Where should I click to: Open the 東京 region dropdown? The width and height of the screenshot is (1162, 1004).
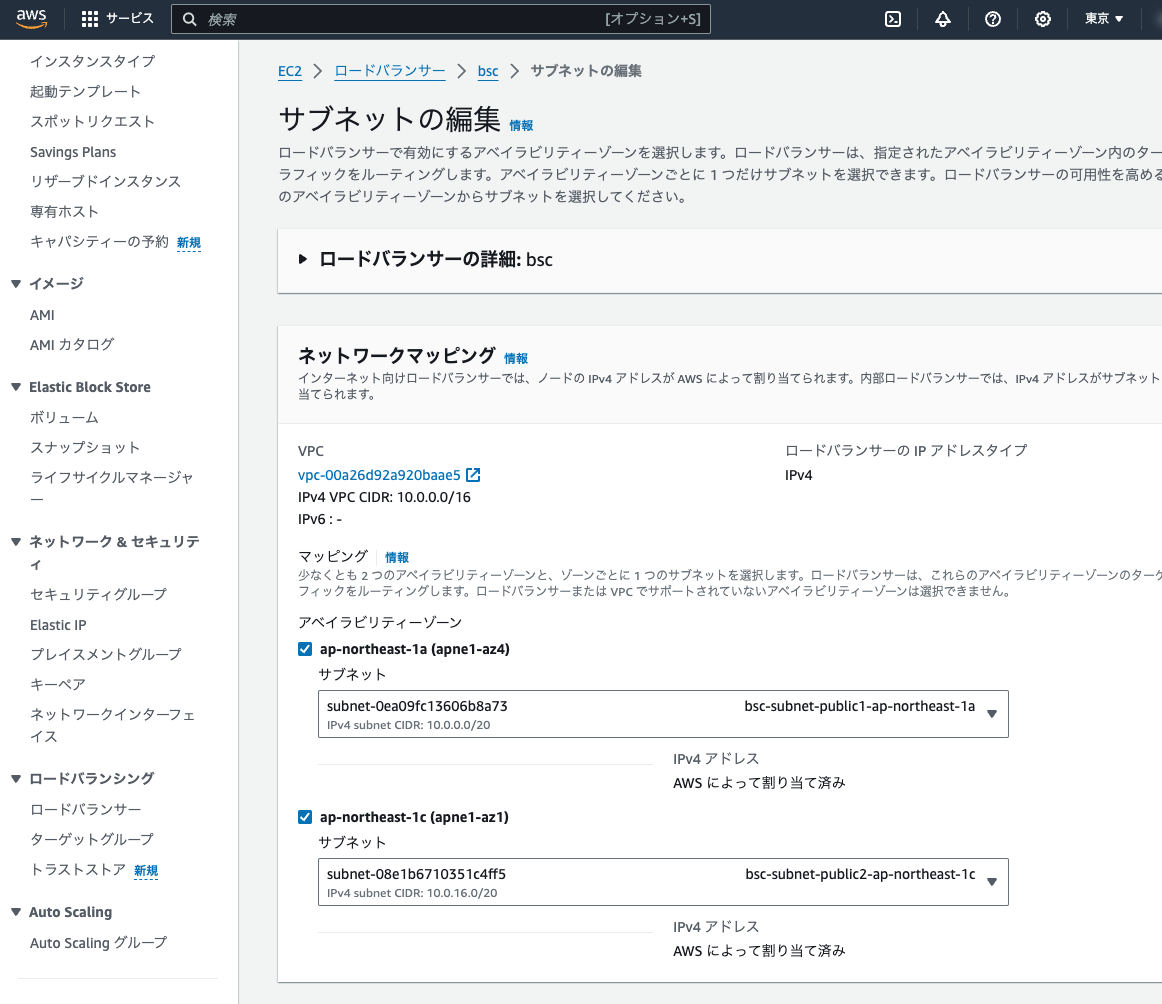click(x=1104, y=19)
